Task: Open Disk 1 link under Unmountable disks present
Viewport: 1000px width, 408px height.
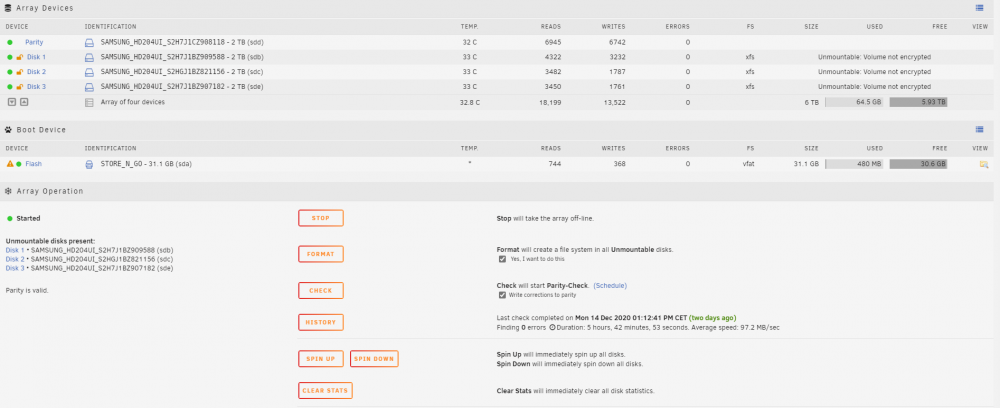Action: (x=15, y=250)
